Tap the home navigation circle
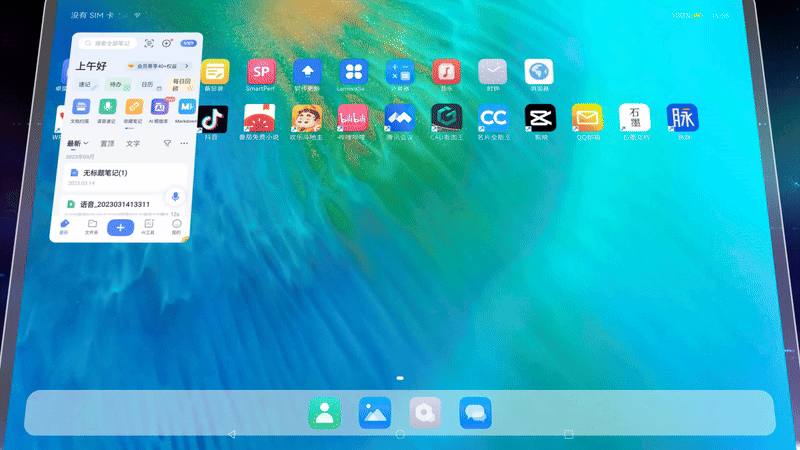800x450 pixels. 400,434
